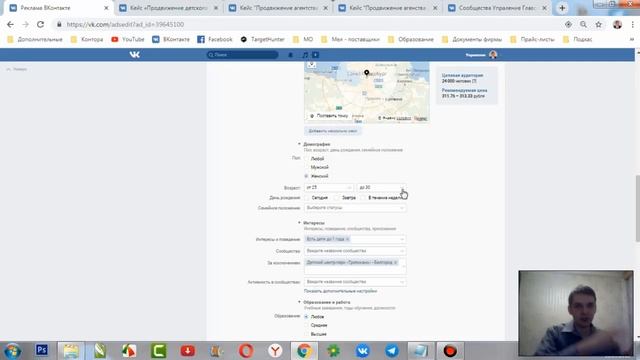This screenshot has height=360, width=640.
Task: Open the marital status dropdown
Action: [x=355, y=208]
